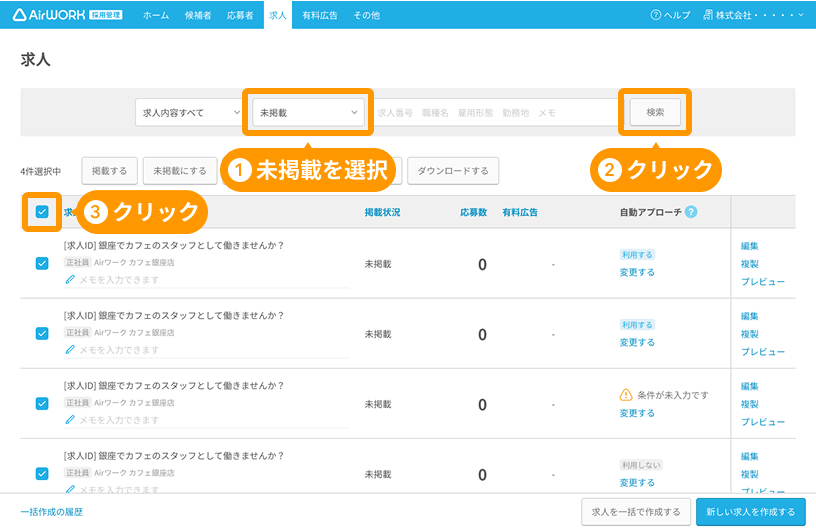The image size is (816, 531).
Task: Click the 利用する tag in second job row
Action: click(637, 325)
